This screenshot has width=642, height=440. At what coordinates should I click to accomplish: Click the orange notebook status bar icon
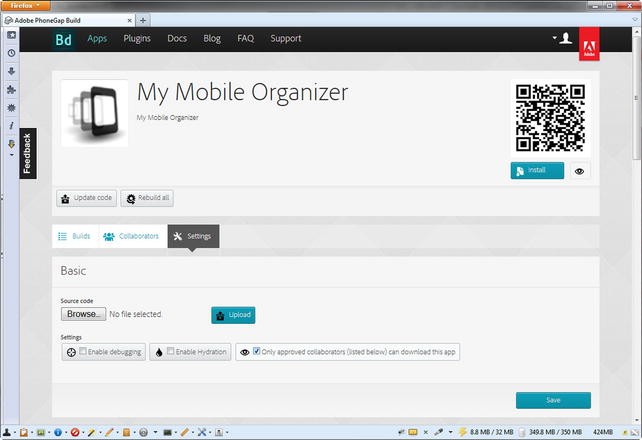coord(127,432)
